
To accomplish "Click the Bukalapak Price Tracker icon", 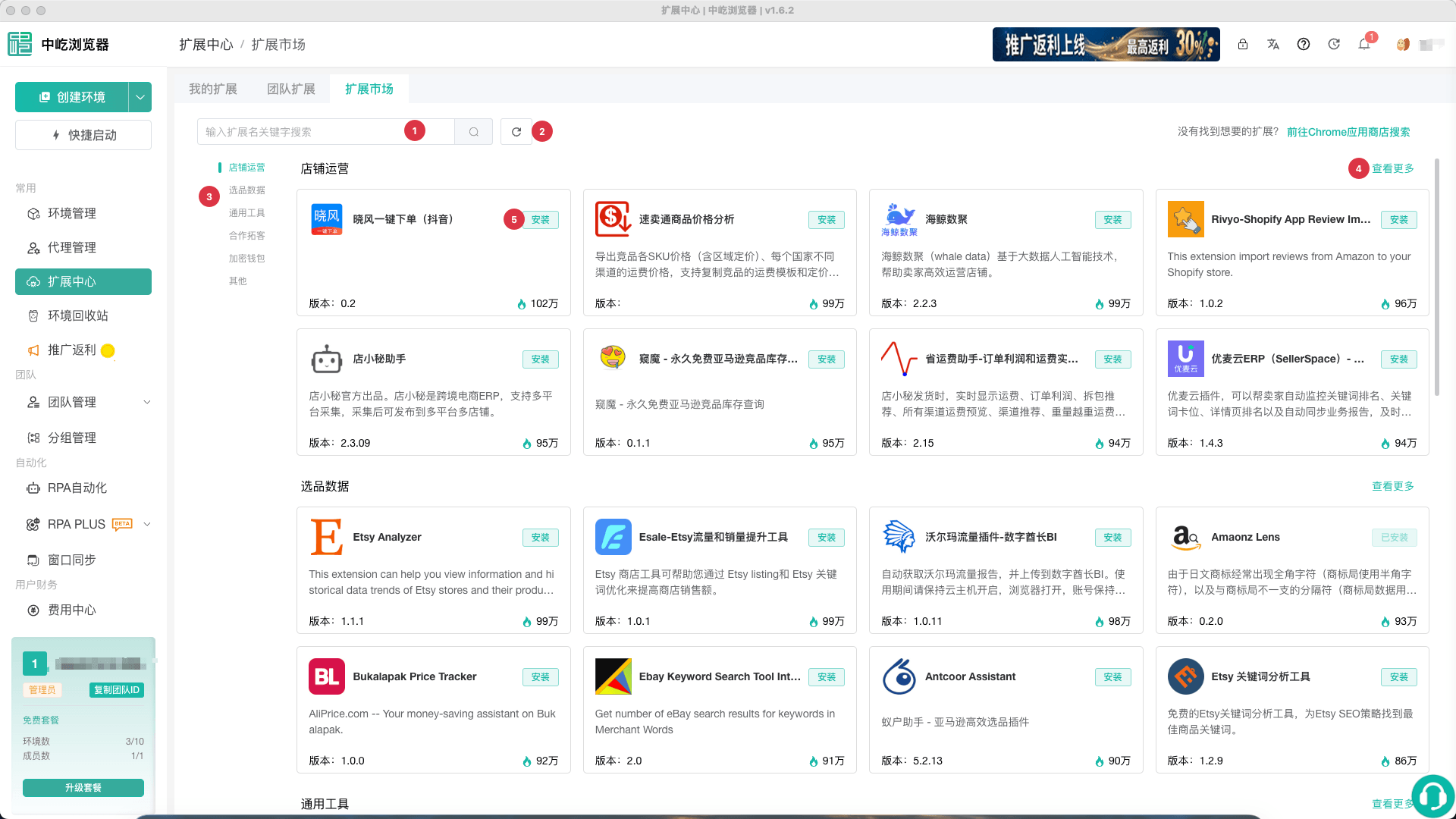I will (x=327, y=676).
